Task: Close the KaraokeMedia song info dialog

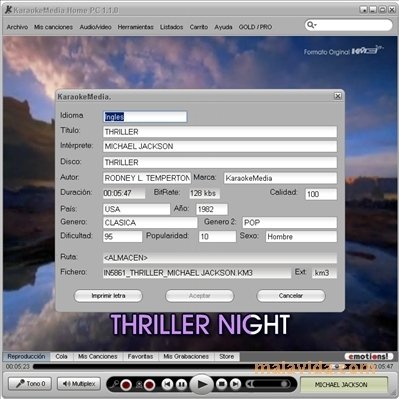Action: (337, 96)
